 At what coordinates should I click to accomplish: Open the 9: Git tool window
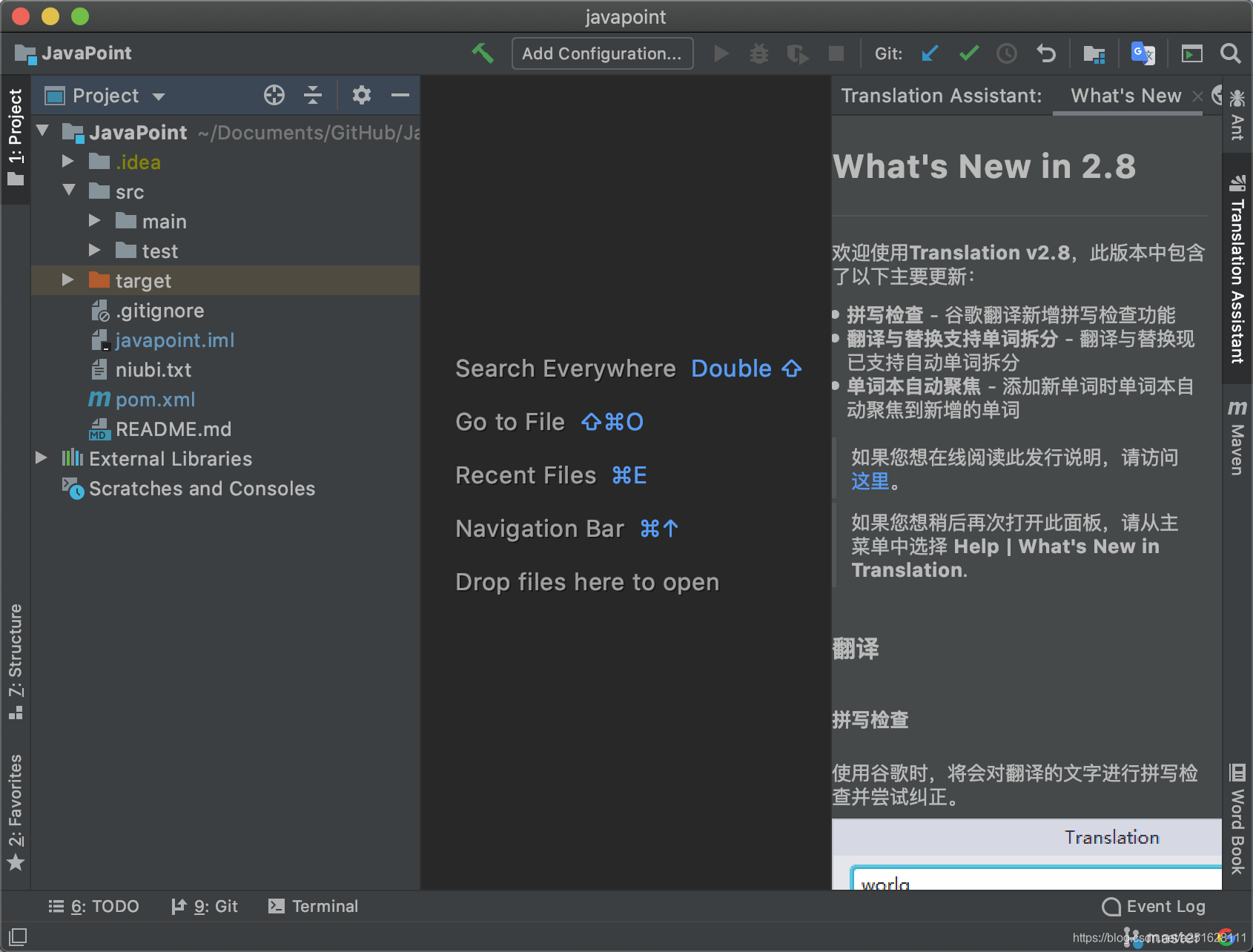click(x=205, y=906)
